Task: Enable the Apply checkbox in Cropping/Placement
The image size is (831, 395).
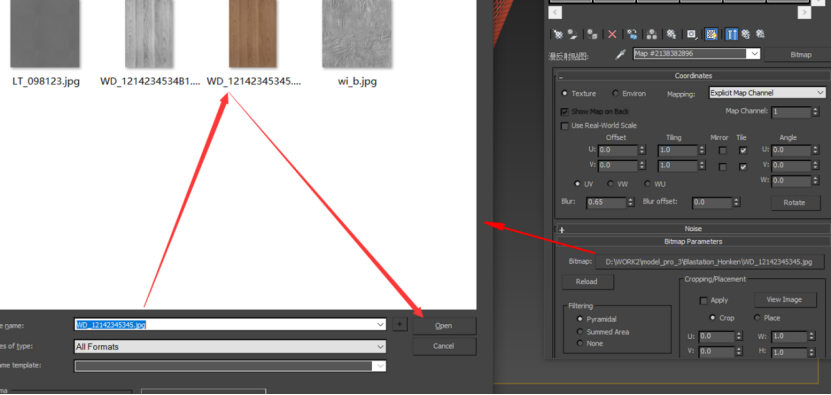Action: [704, 301]
